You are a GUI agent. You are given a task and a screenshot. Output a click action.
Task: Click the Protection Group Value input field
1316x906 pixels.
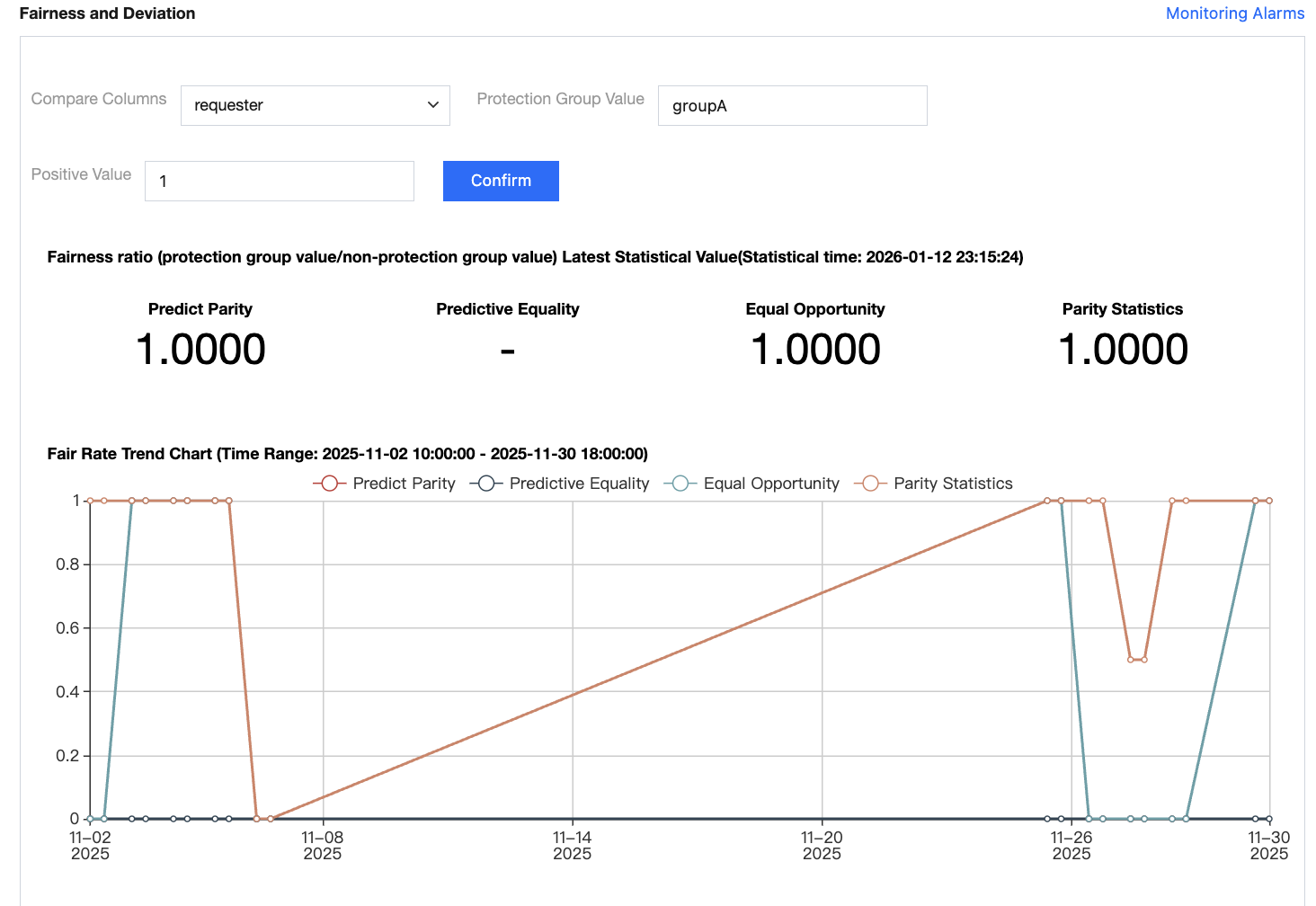coord(792,105)
